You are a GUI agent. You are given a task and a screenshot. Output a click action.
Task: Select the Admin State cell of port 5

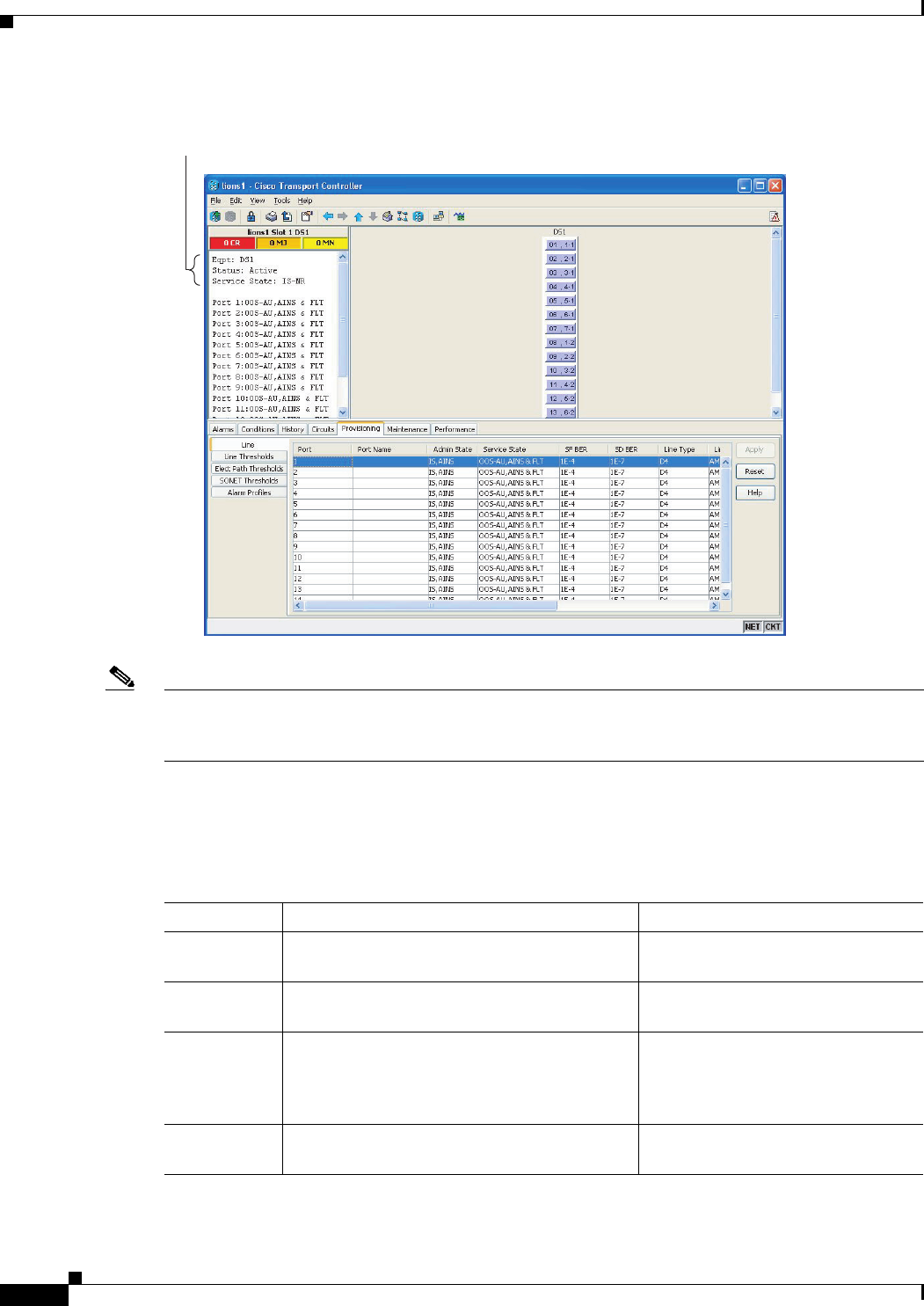tap(452, 504)
